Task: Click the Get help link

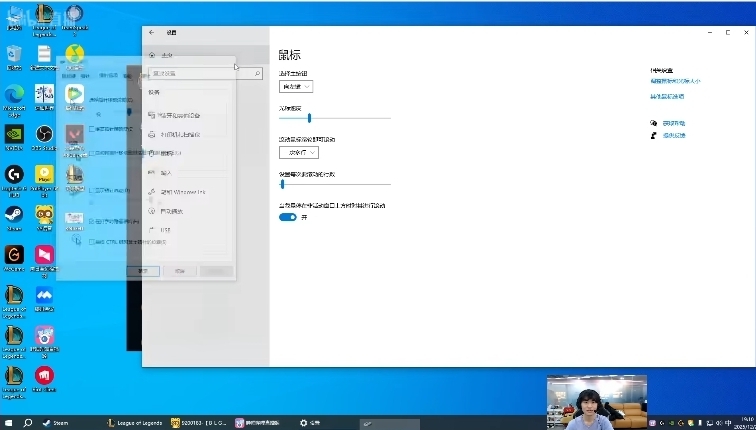Action: (x=672, y=122)
